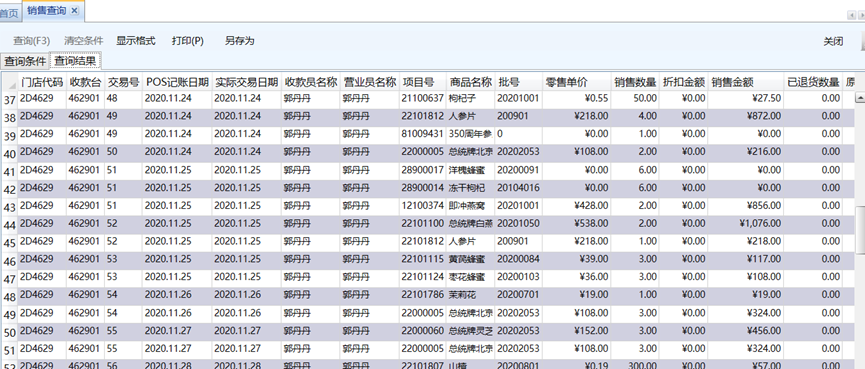The width and height of the screenshot is (865, 369).
Task: Switch to the 首页 tab
Action: click(9, 12)
